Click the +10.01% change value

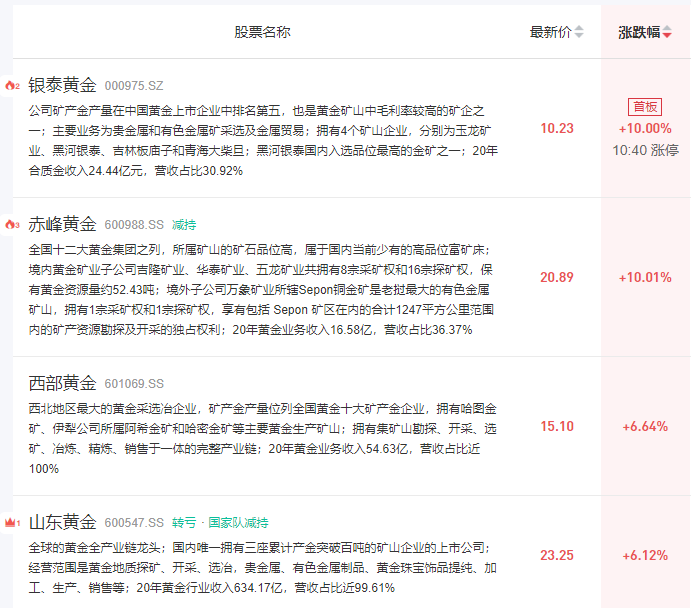[x=645, y=278]
